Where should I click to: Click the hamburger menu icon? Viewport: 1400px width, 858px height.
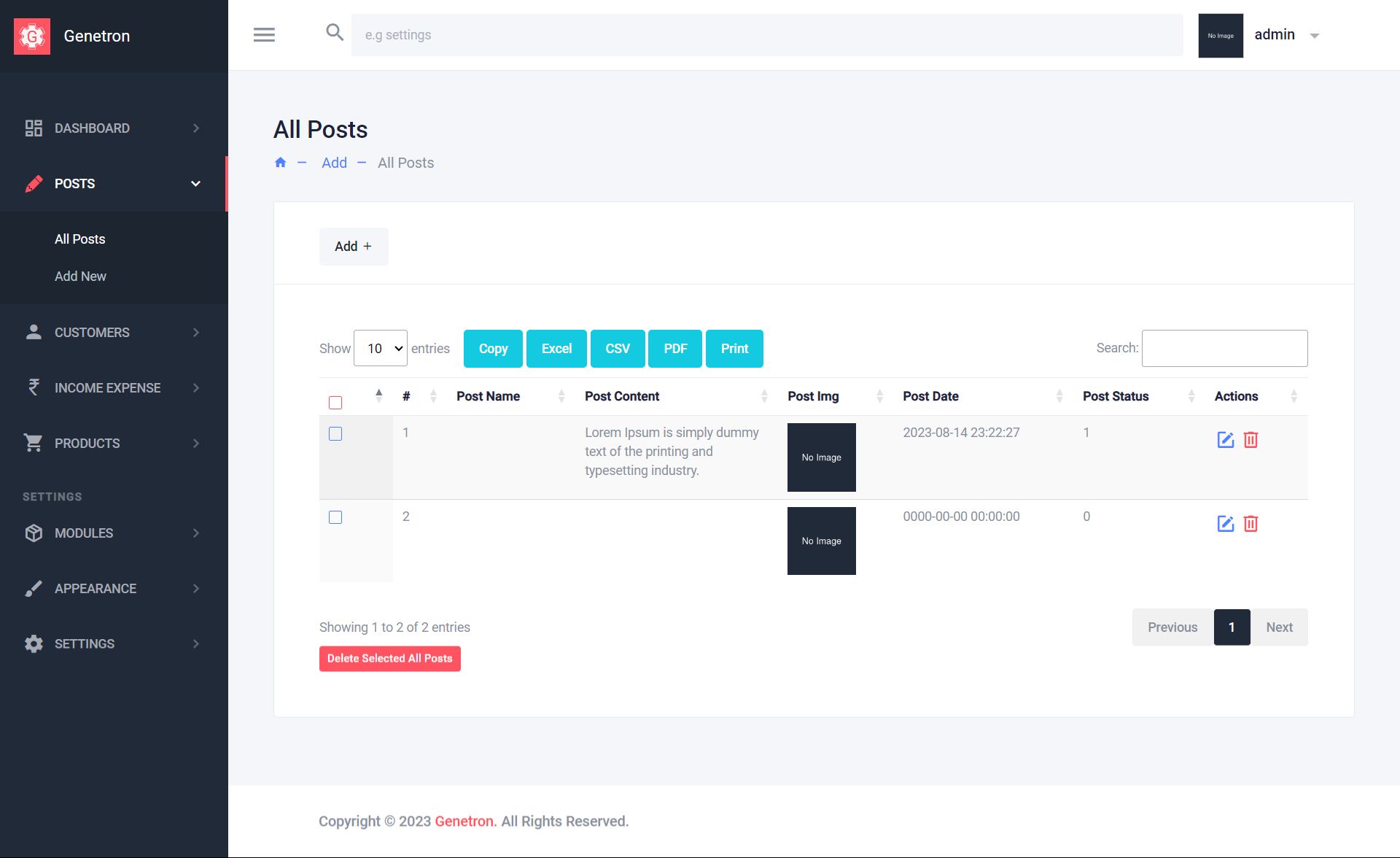point(264,35)
